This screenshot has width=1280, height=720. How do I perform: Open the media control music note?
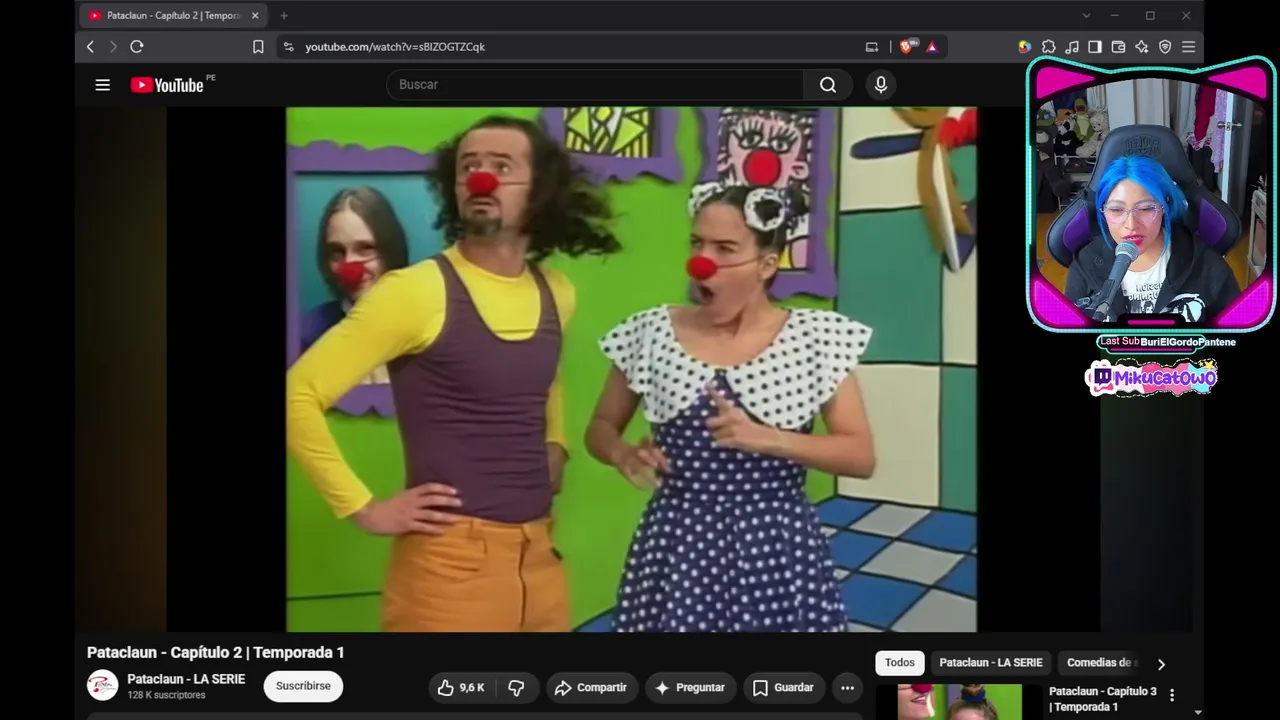pyautogui.click(x=1072, y=47)
